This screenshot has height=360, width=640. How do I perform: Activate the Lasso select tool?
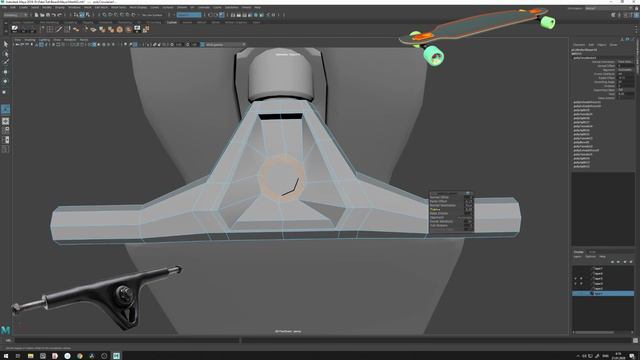click(x=5, y=53)
